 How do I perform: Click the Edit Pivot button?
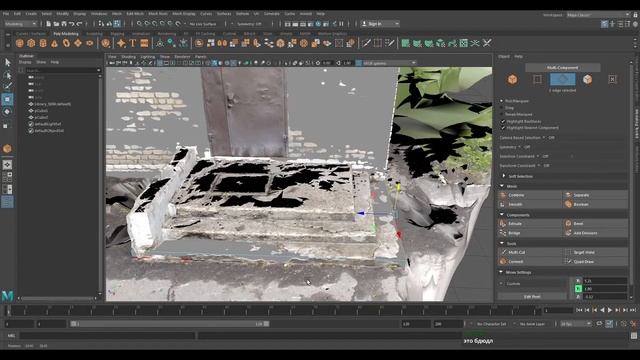(532, 297)
